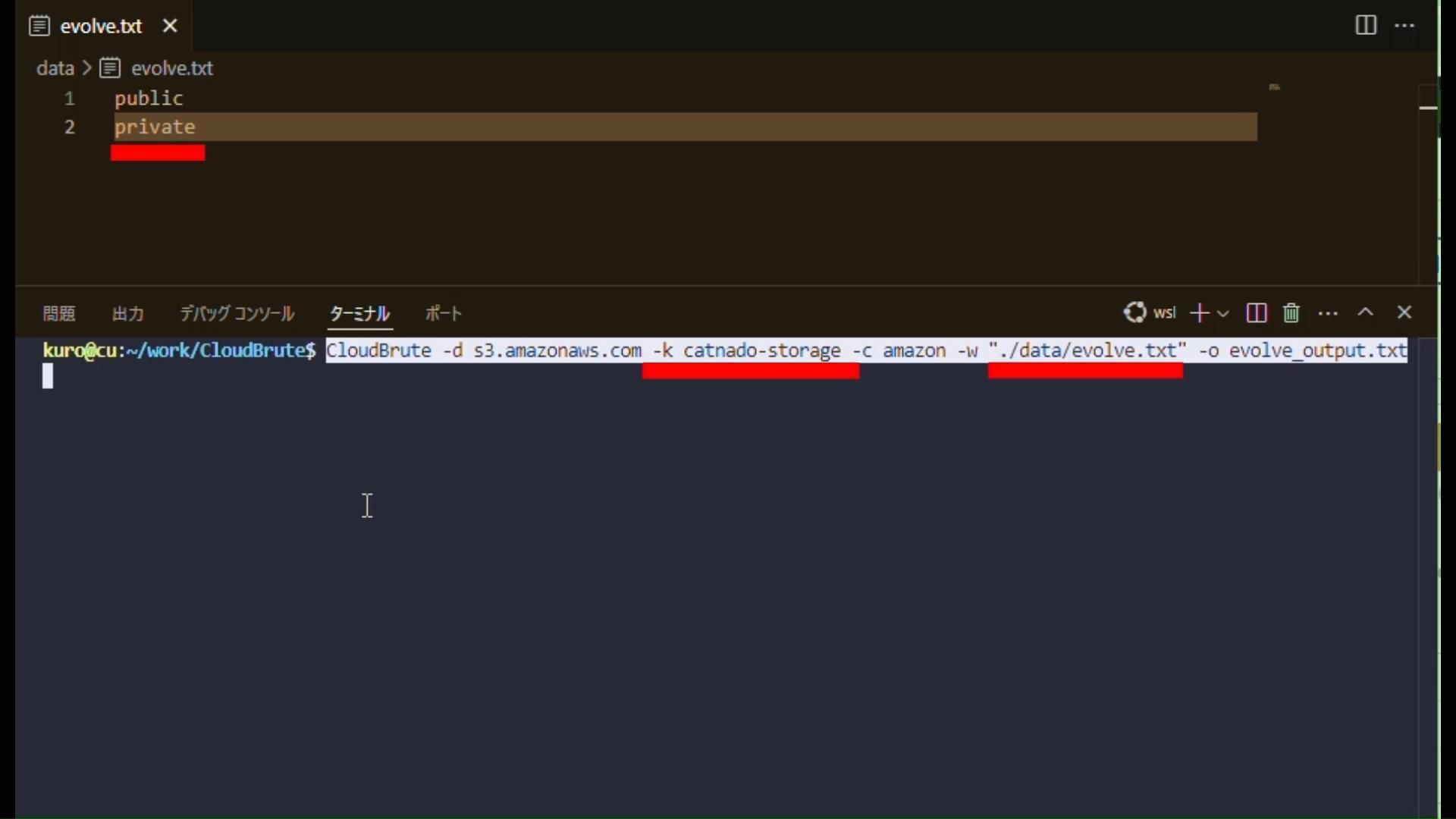
Task: Kill terminal with trash icon
Action: (1291, 312)
